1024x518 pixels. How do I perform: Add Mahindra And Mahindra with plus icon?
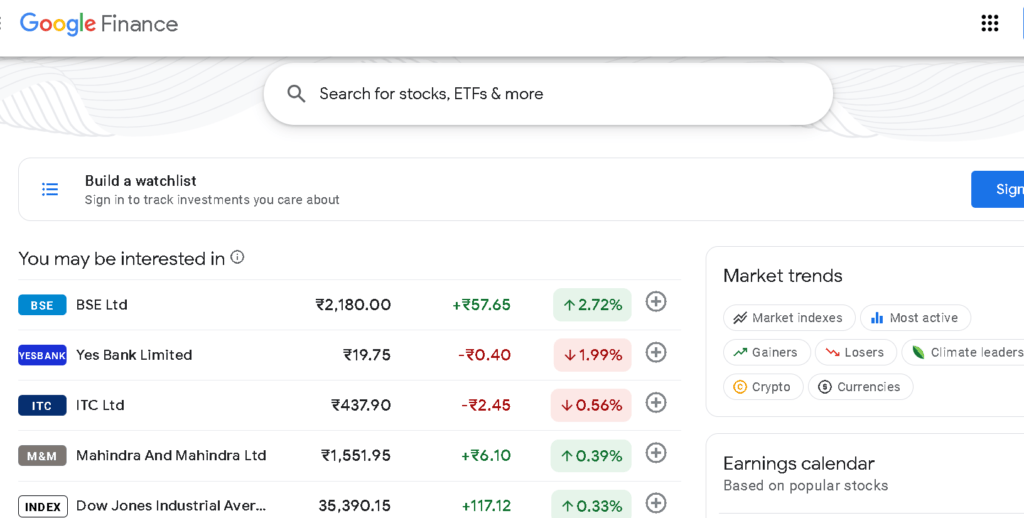click(656, 453)
